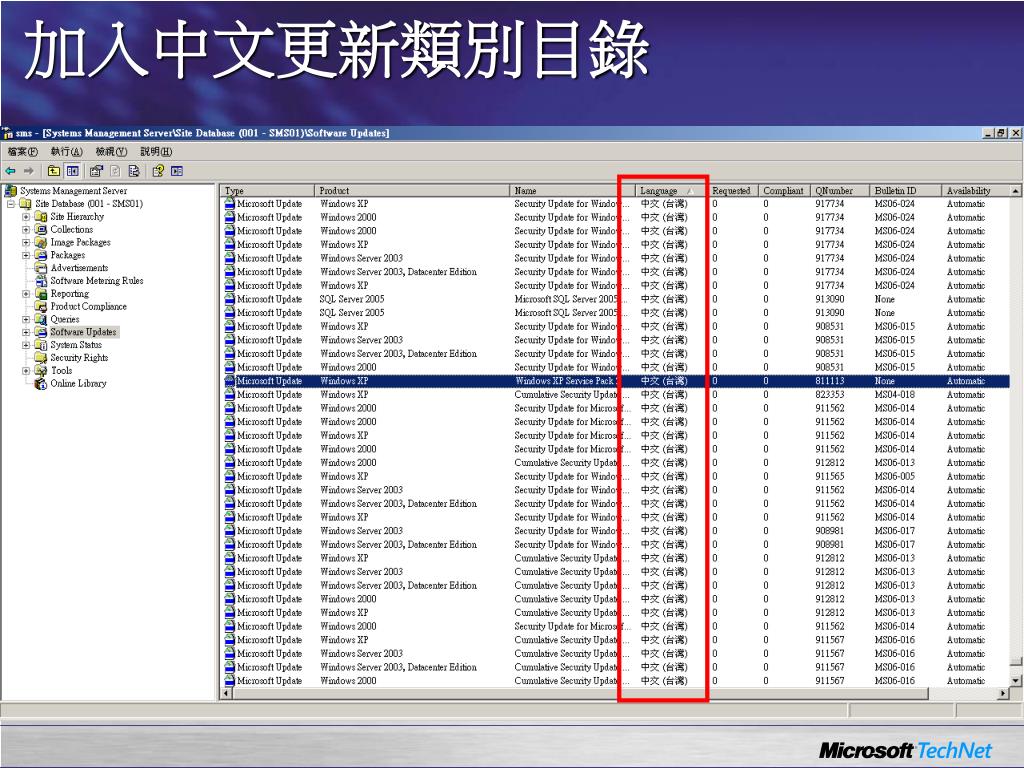Image resolution: width=1024 pixels, height=768 pixels.
Task: Select the Software Updates tree item label
Action: 83,332
